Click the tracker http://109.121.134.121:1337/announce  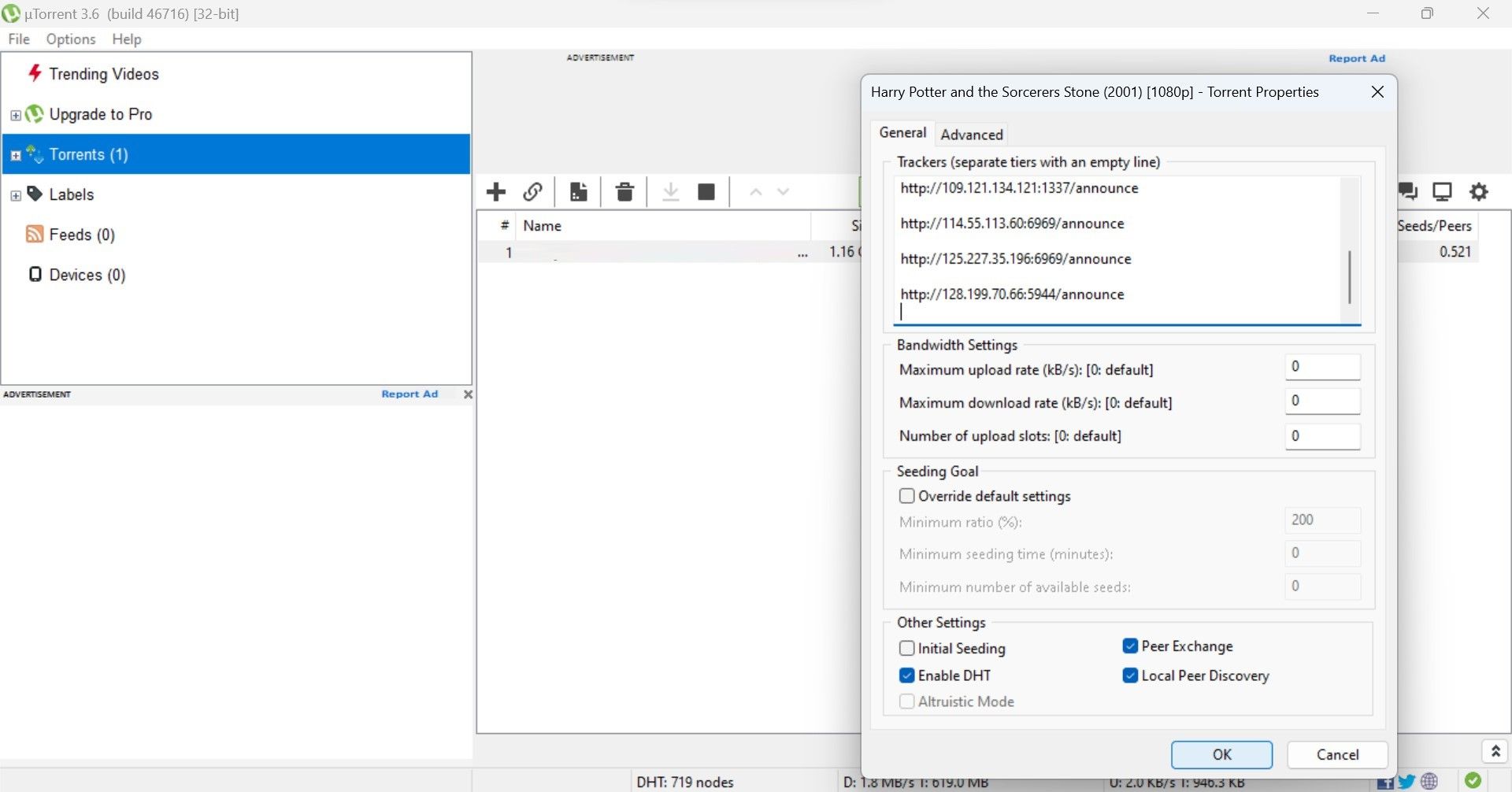(x=1019, y=188)
